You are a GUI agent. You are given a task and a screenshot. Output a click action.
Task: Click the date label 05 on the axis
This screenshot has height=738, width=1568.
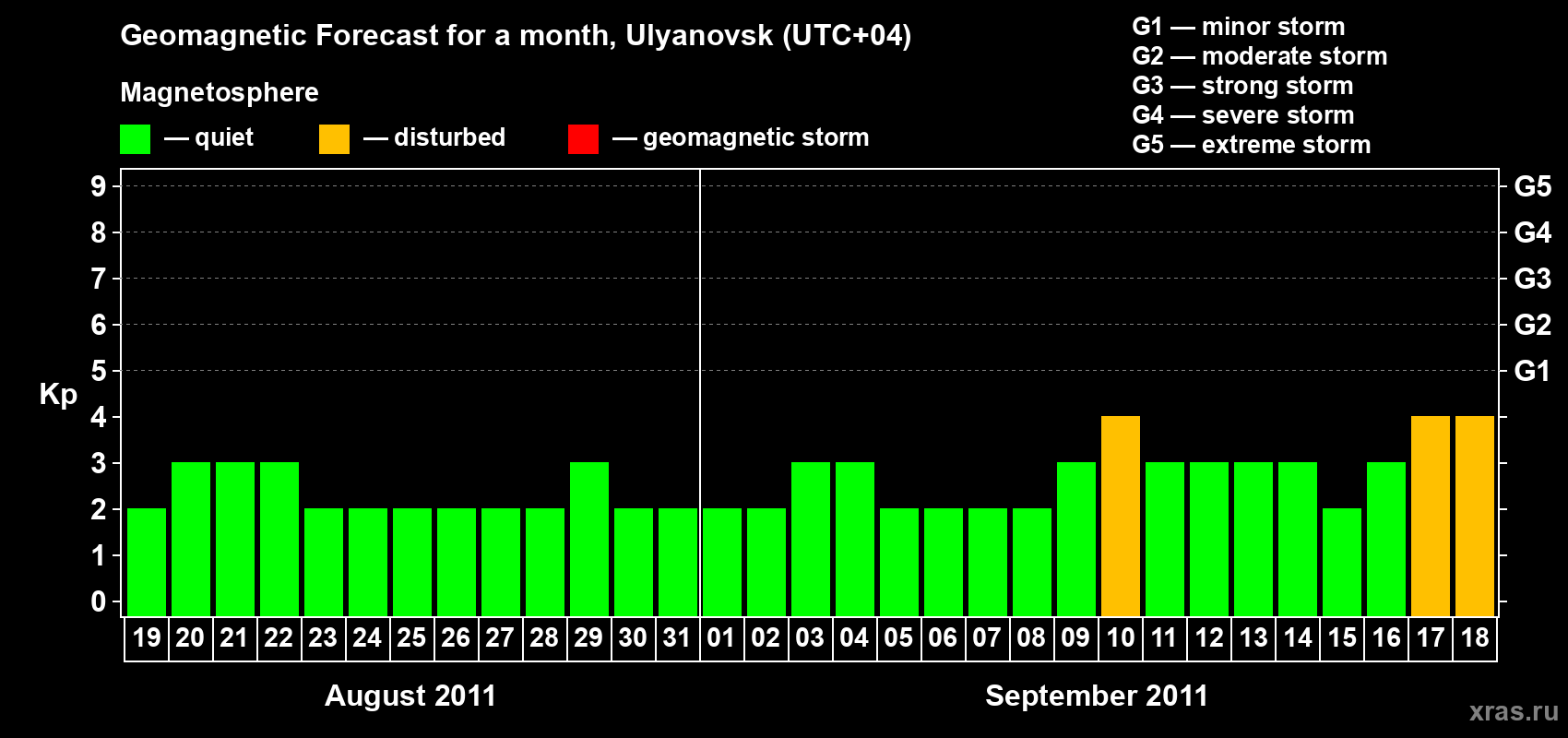[898, 637]
